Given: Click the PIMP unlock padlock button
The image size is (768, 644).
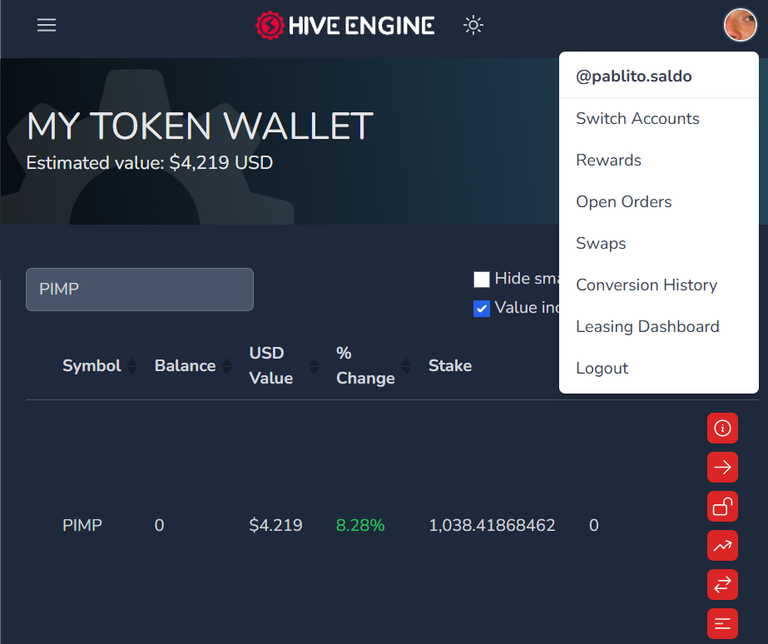Looking at the screenshot, I should coord(722,506).
